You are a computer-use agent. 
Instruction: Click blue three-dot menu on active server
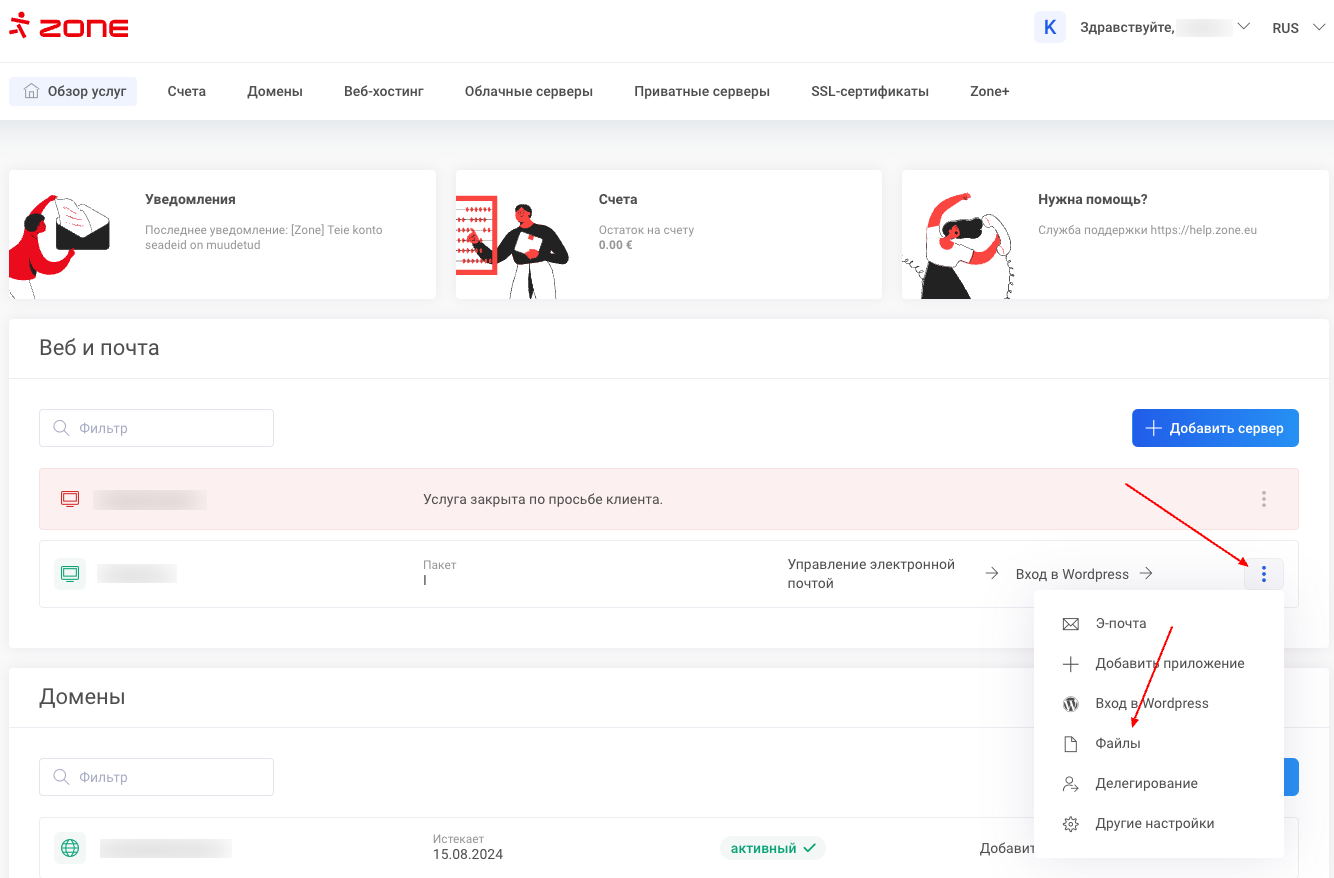coord(1263,574)
